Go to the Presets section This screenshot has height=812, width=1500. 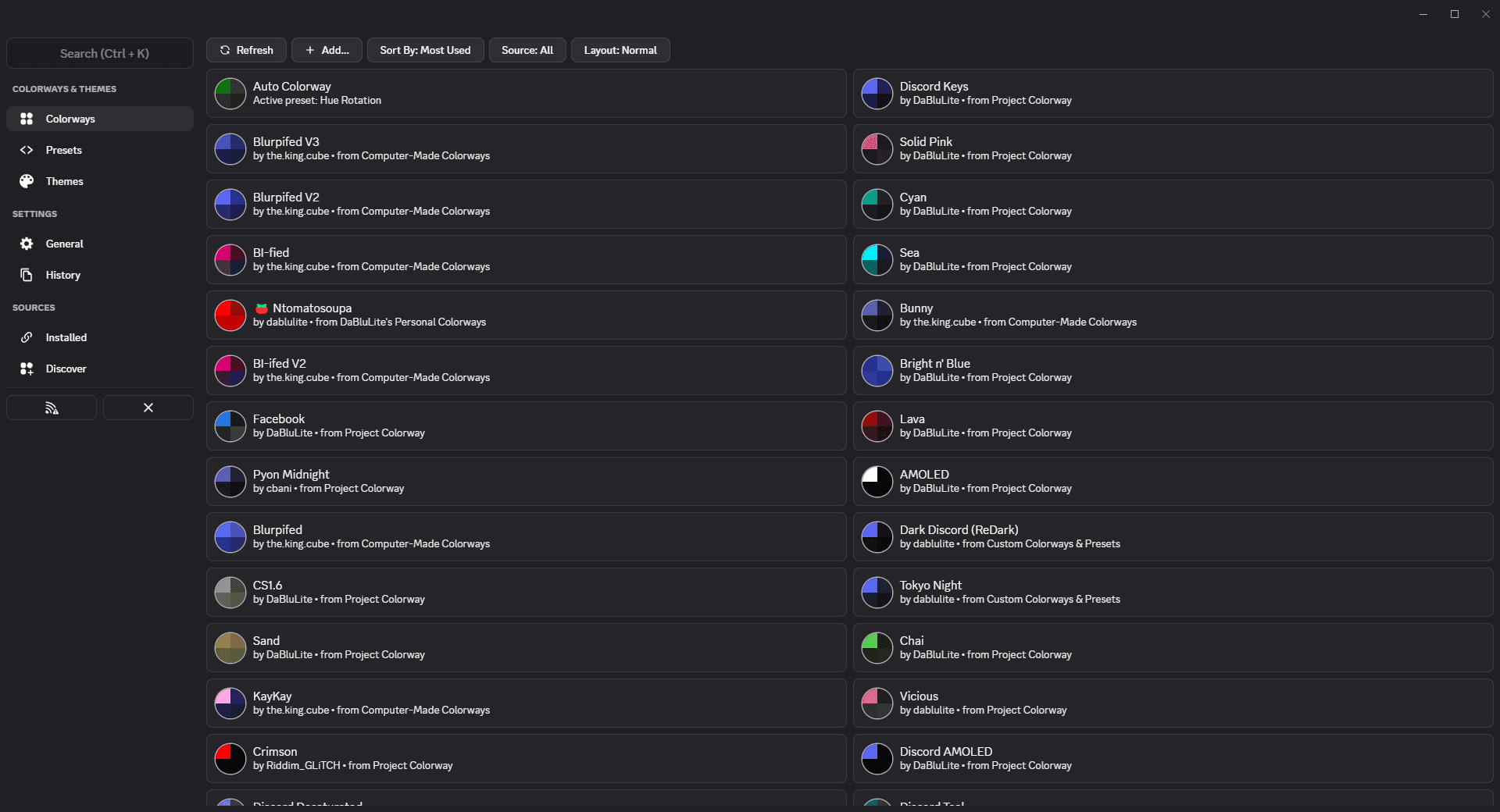[63, 150]
